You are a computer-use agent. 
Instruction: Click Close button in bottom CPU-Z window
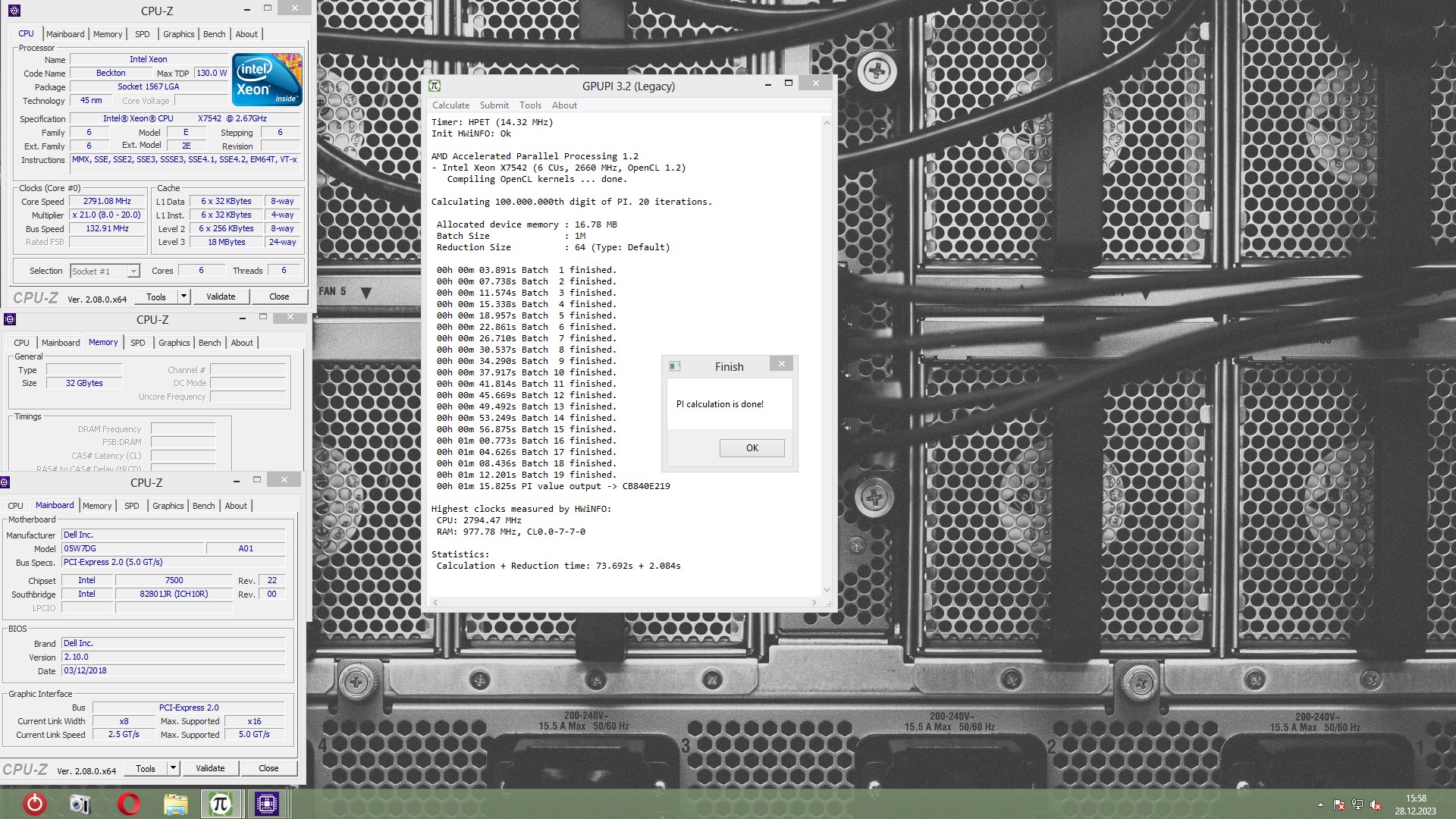tap(268, 768)
